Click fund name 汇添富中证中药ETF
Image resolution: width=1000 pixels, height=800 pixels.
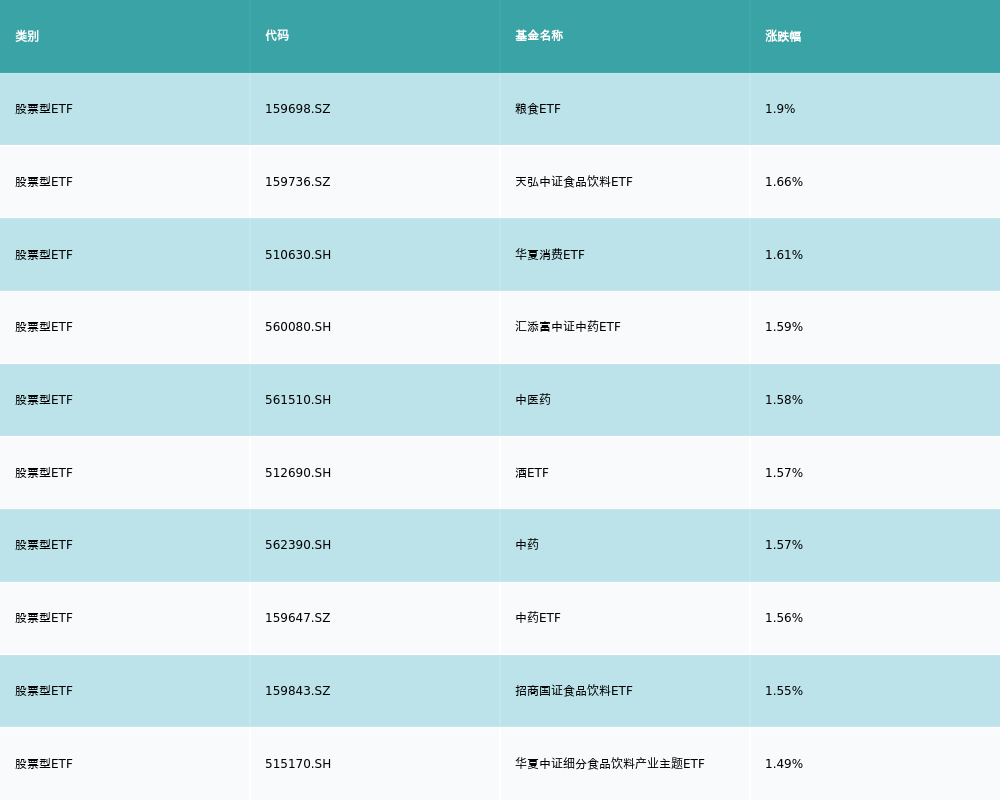[568, 327]
